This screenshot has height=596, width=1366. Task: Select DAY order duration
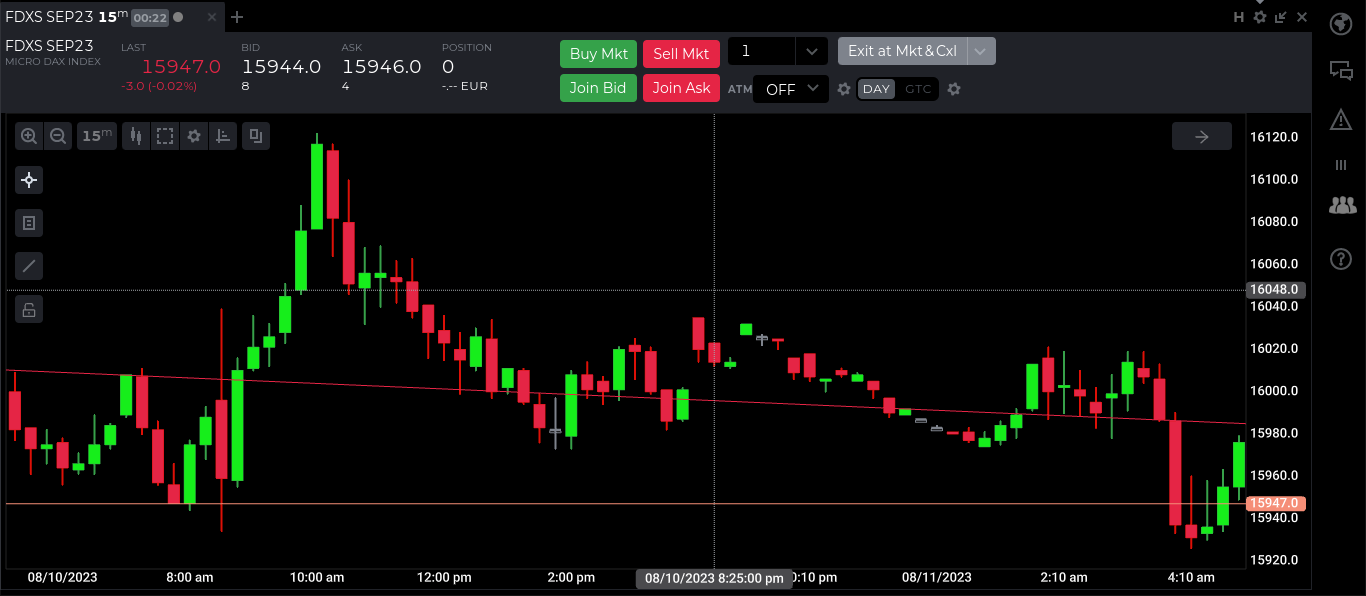coord(877,89)
